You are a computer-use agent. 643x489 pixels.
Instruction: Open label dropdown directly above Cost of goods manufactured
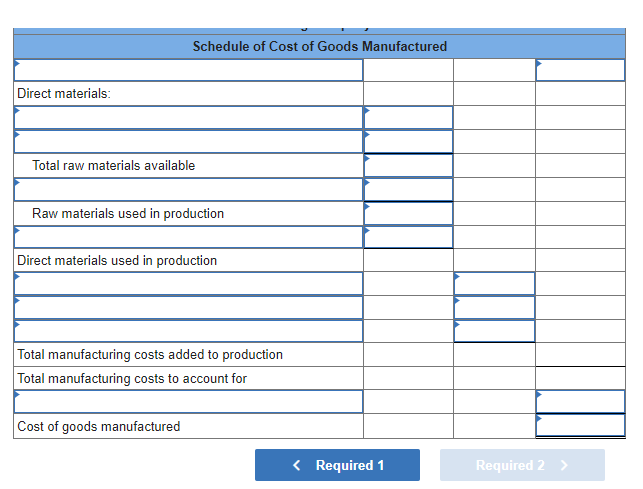point(189,402)
